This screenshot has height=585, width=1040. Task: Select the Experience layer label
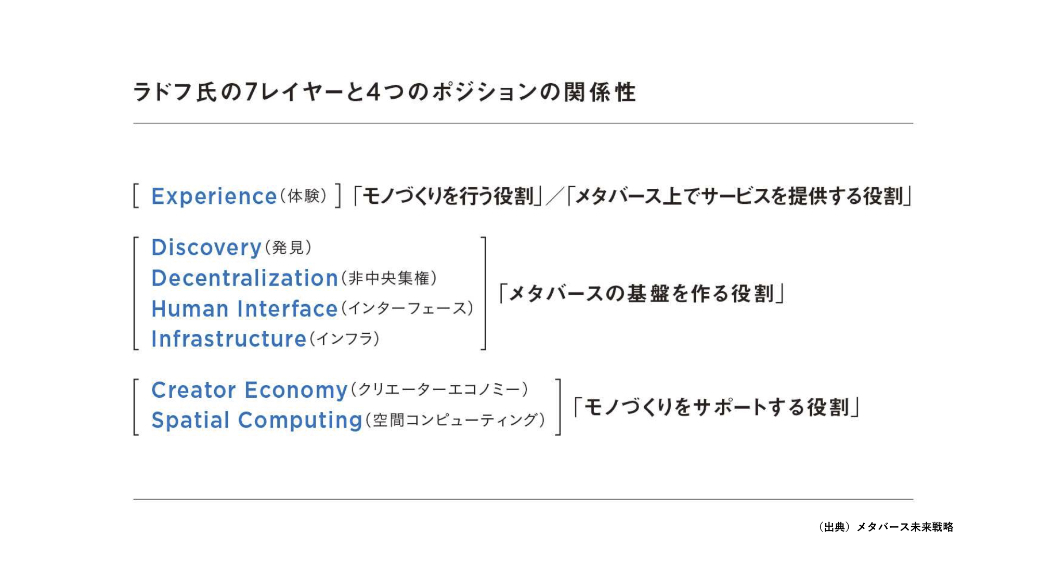tap(214, 196)
